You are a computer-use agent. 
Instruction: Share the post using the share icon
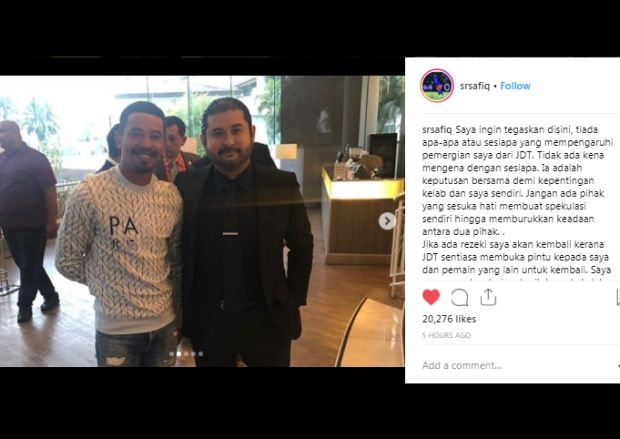pos(488,297)
